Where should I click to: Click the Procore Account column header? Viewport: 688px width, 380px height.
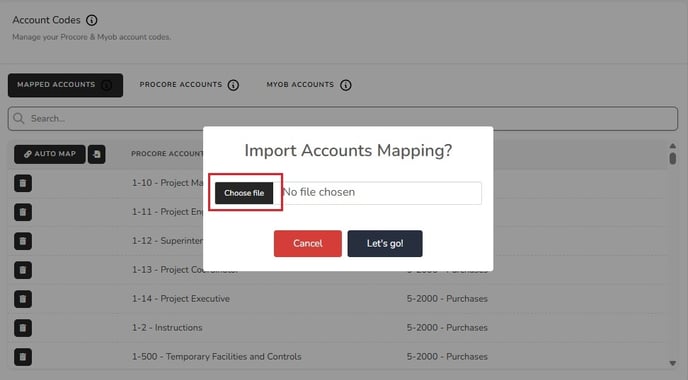pyautogui.click(x=167, y=154)
